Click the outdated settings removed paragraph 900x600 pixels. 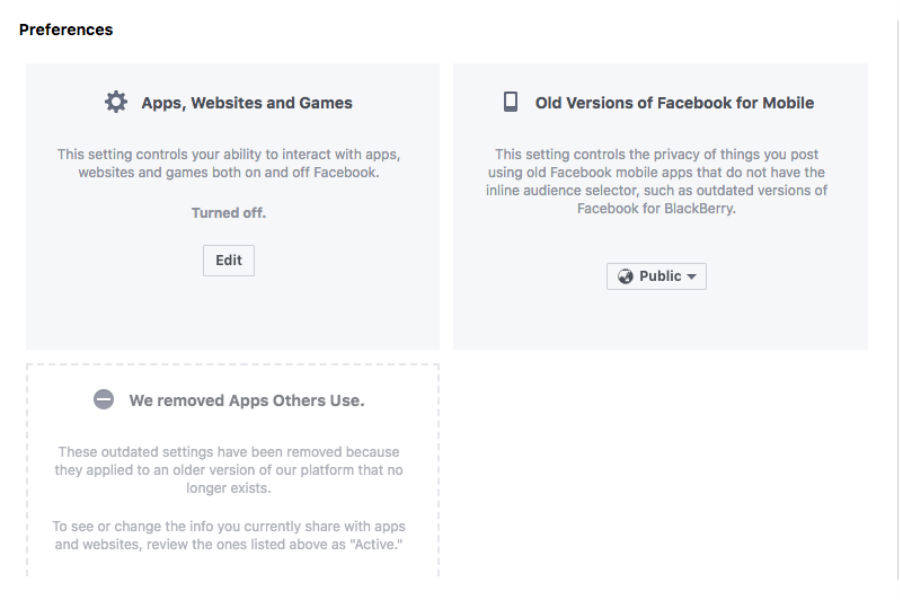(x=229, y=470)
